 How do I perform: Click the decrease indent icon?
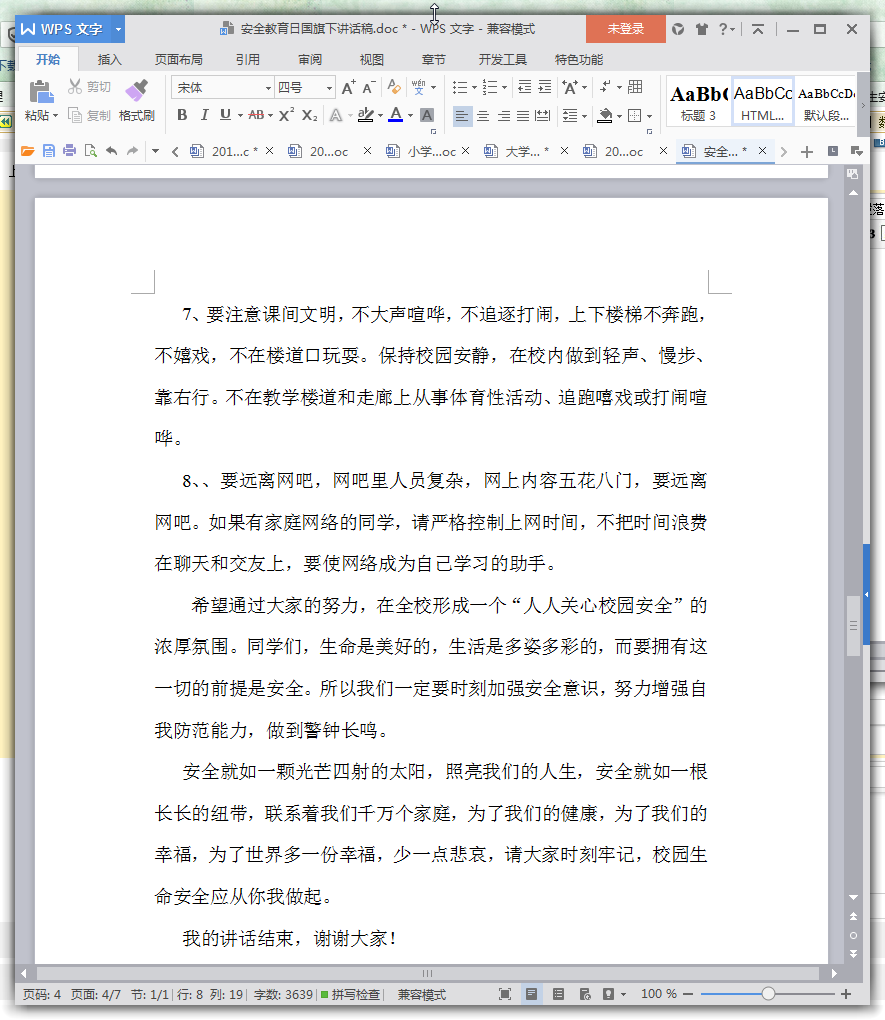[524, 87]
